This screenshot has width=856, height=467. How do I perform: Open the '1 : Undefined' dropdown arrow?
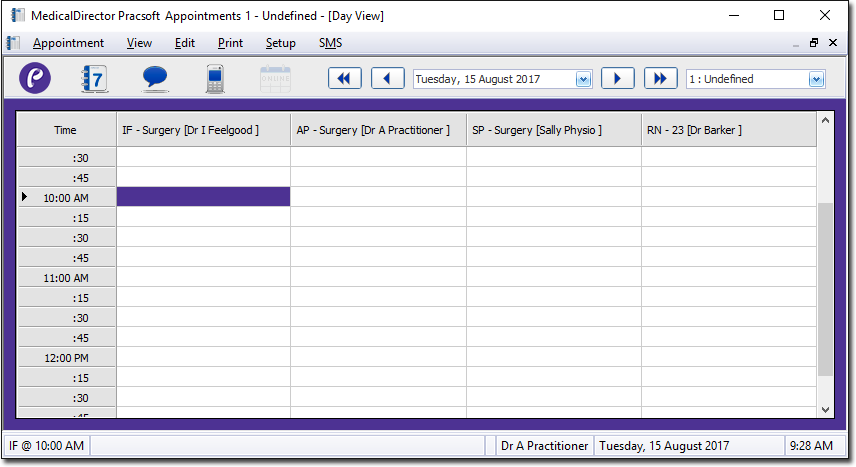click(816, 79)
